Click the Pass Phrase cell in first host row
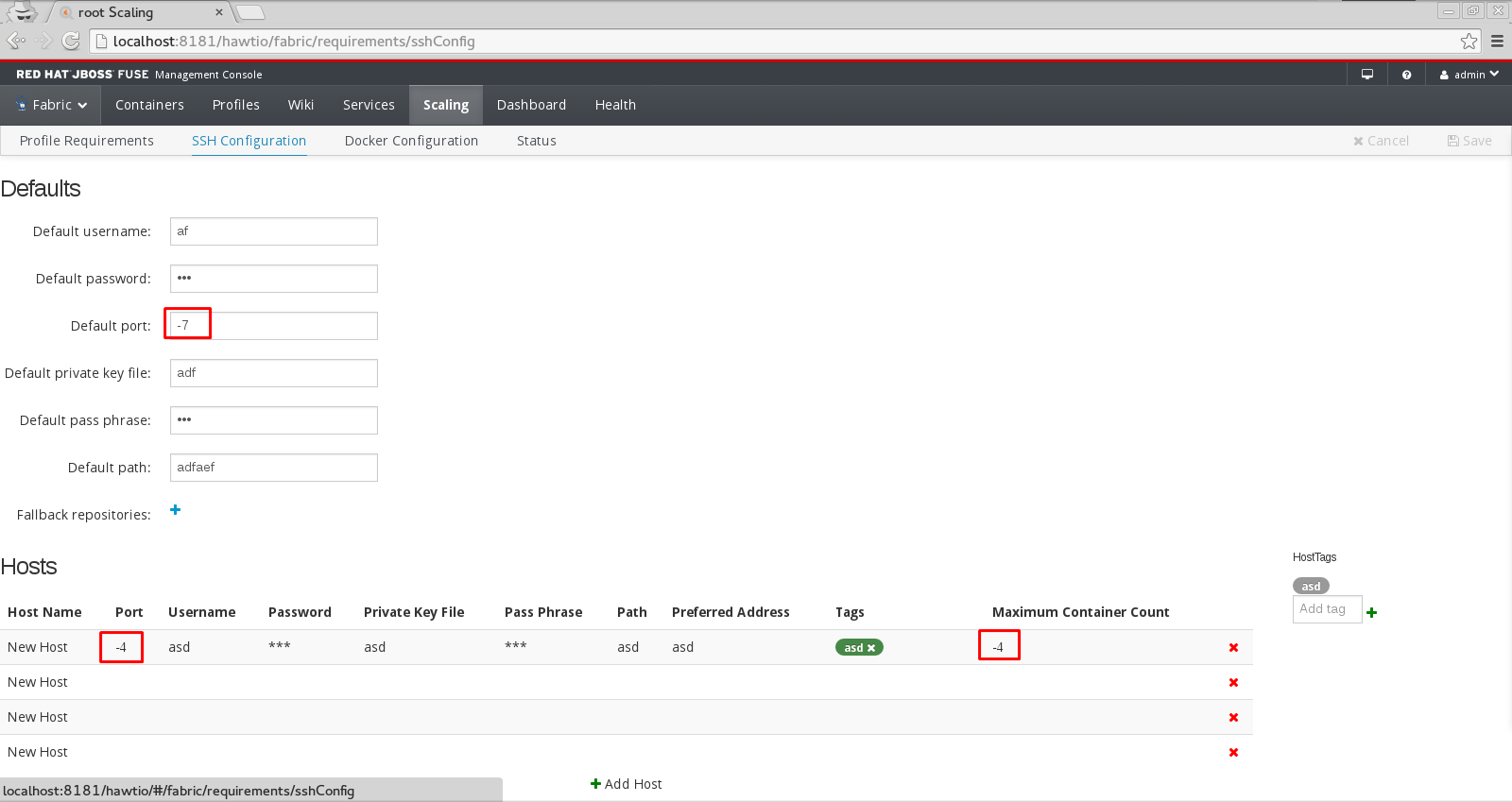Viewport: 1512px width, 802px height. point(516,646)
